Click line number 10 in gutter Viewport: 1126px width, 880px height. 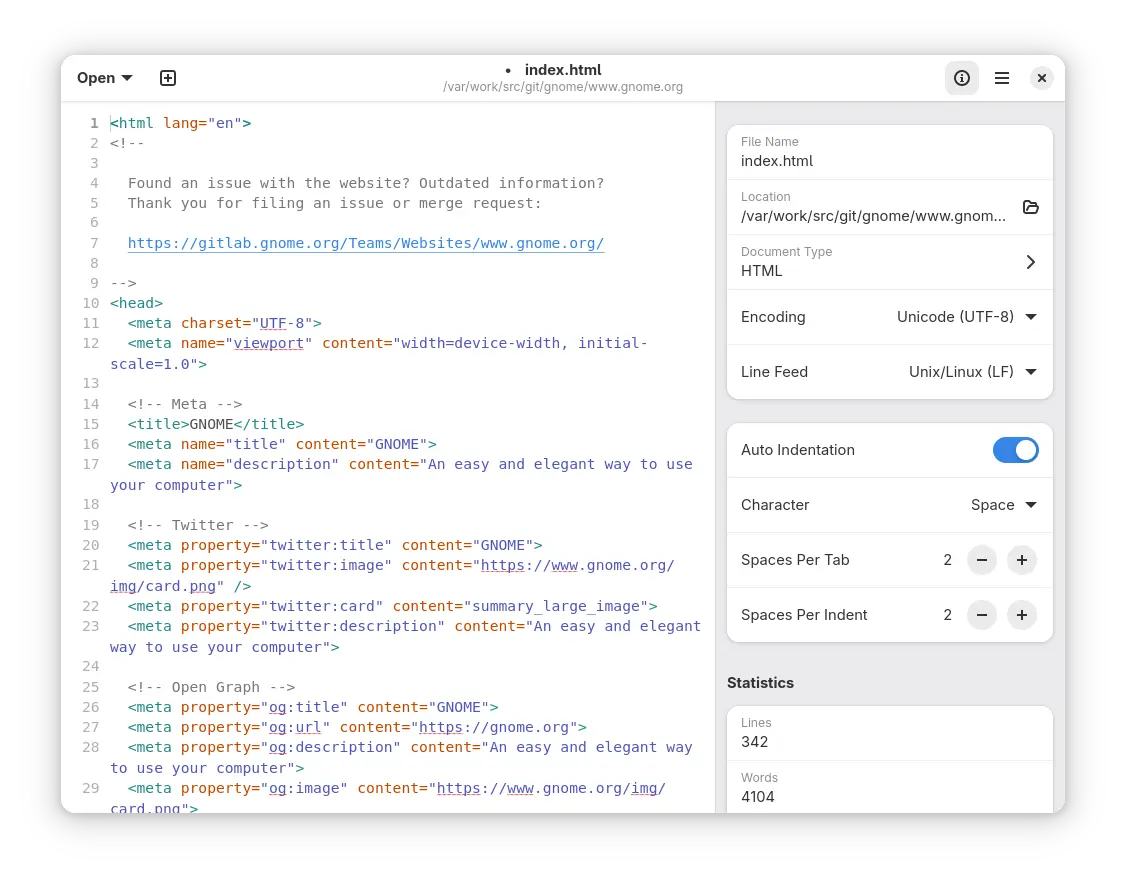pyautogui.click(x=91, y=303)
